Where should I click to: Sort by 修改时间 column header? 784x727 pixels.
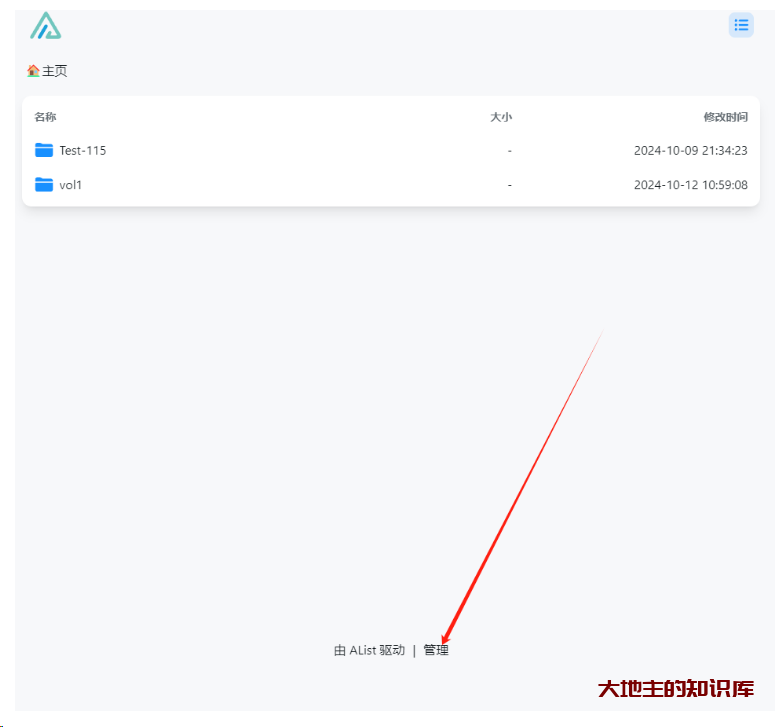click(x=726, y=117)
